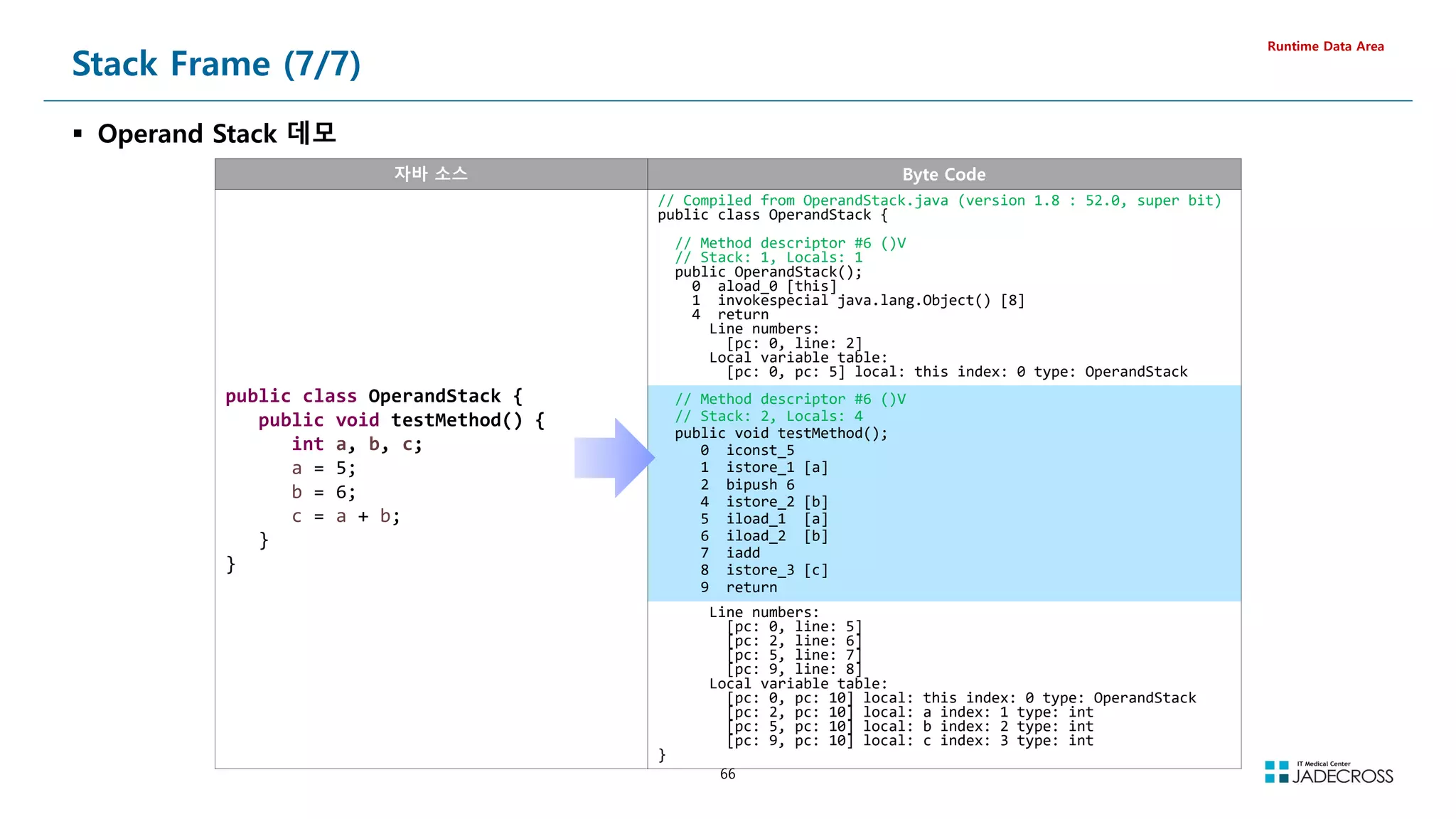
Task: Click the JADECROSS logo
Action: [1329, 773]
